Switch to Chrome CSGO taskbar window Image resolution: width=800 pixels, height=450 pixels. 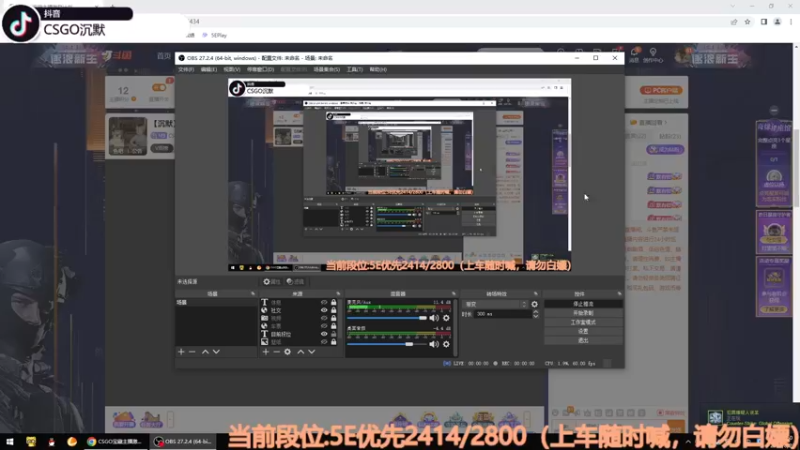115,441
